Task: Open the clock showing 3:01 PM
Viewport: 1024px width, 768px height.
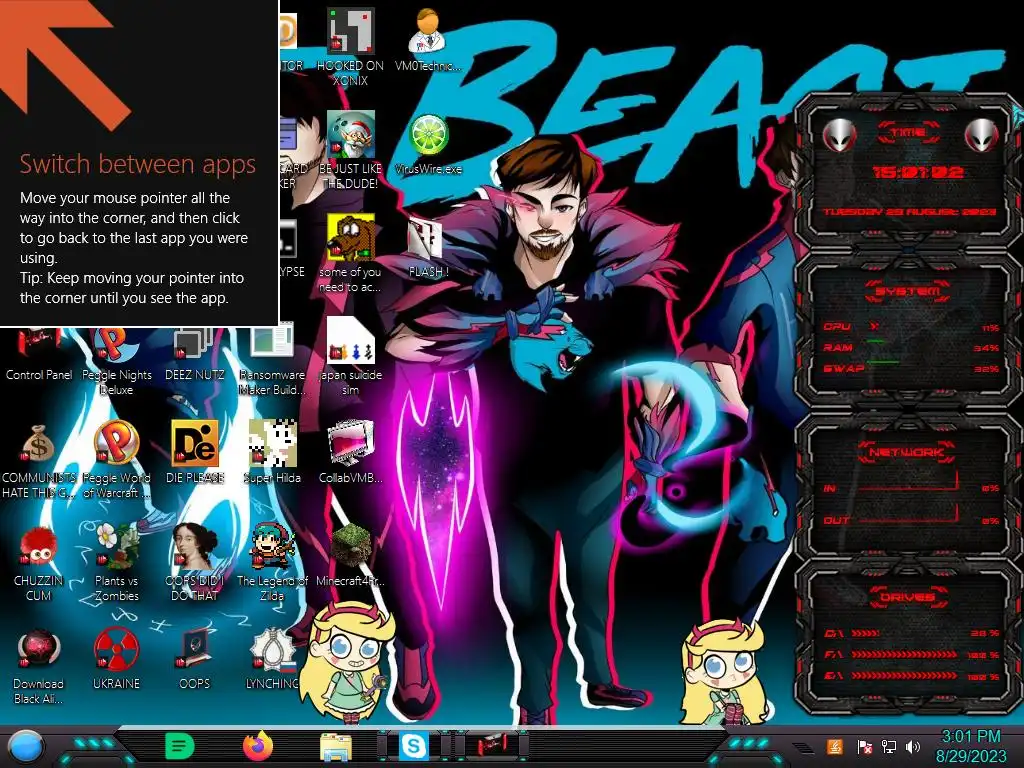Action: click(x=970, y=746)
